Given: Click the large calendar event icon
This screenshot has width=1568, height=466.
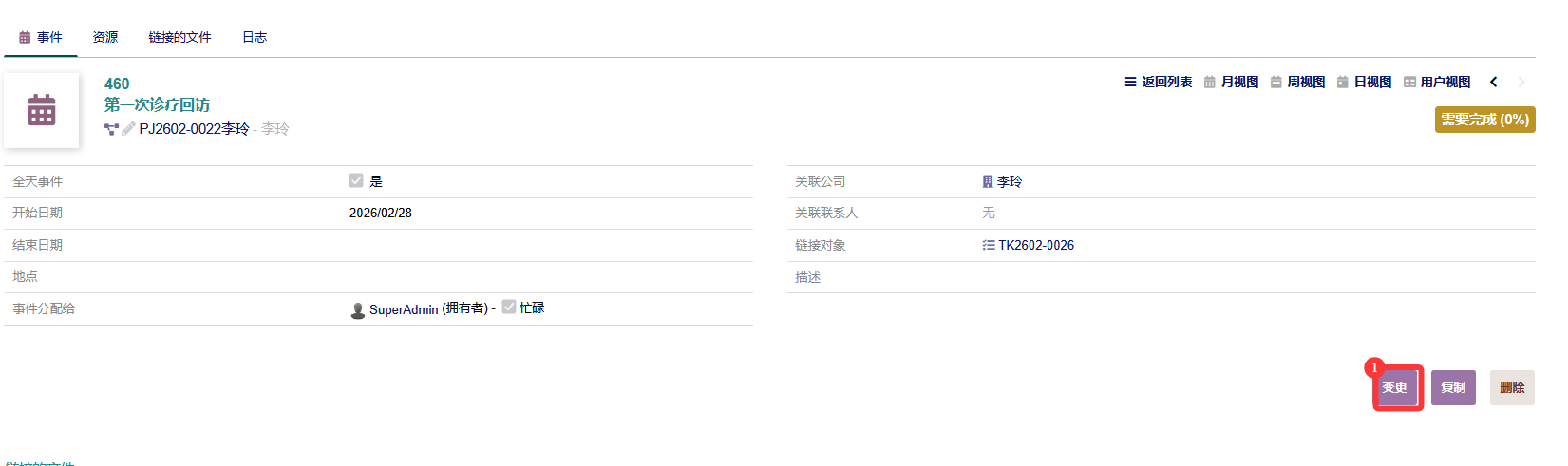Looking at the screenshot, I should tap(41, 110).
